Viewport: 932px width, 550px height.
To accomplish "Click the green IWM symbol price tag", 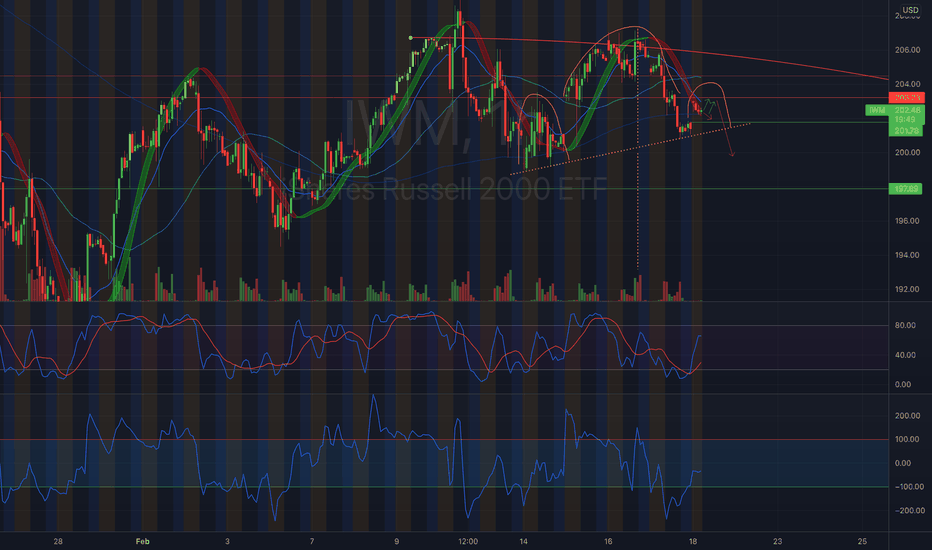I will 877,110.
